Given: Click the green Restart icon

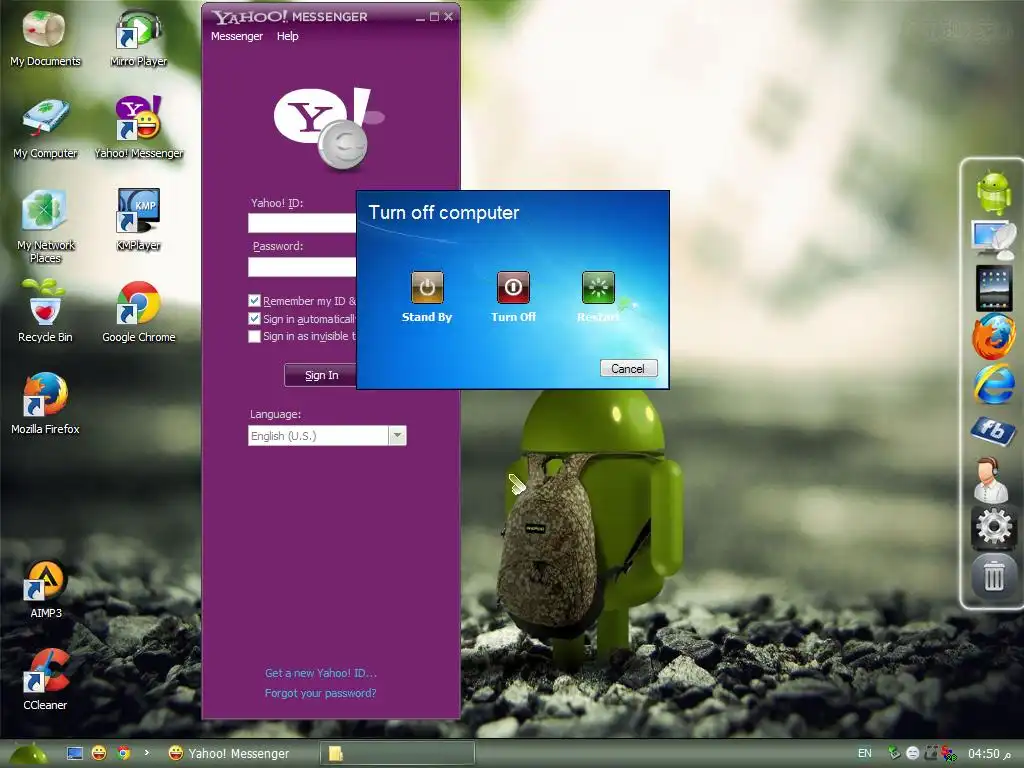Looking at the screenshot, I should point(598,288).
